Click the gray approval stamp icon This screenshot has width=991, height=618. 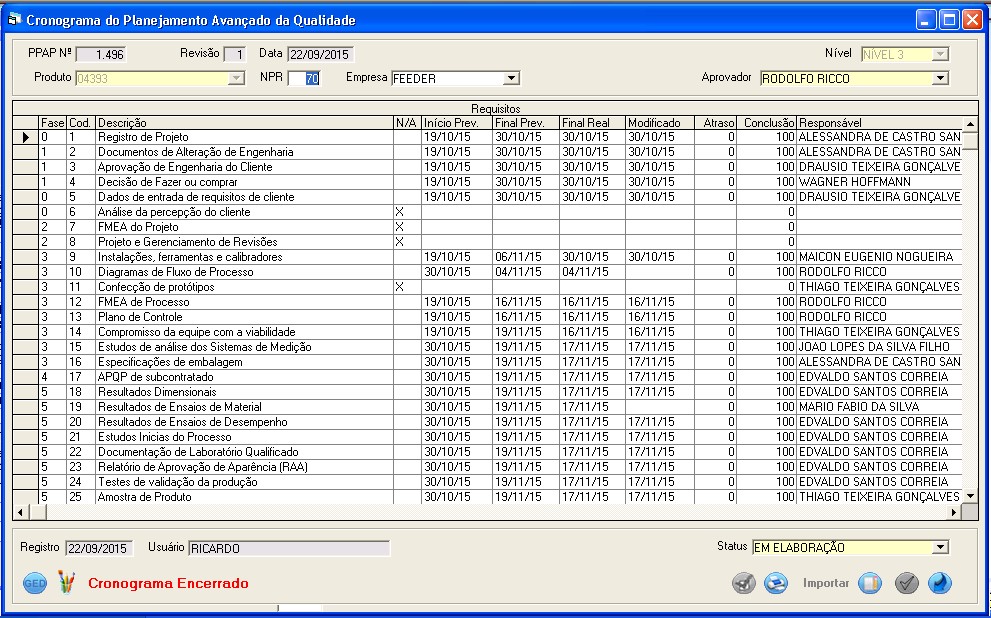[x=744, y=583]
